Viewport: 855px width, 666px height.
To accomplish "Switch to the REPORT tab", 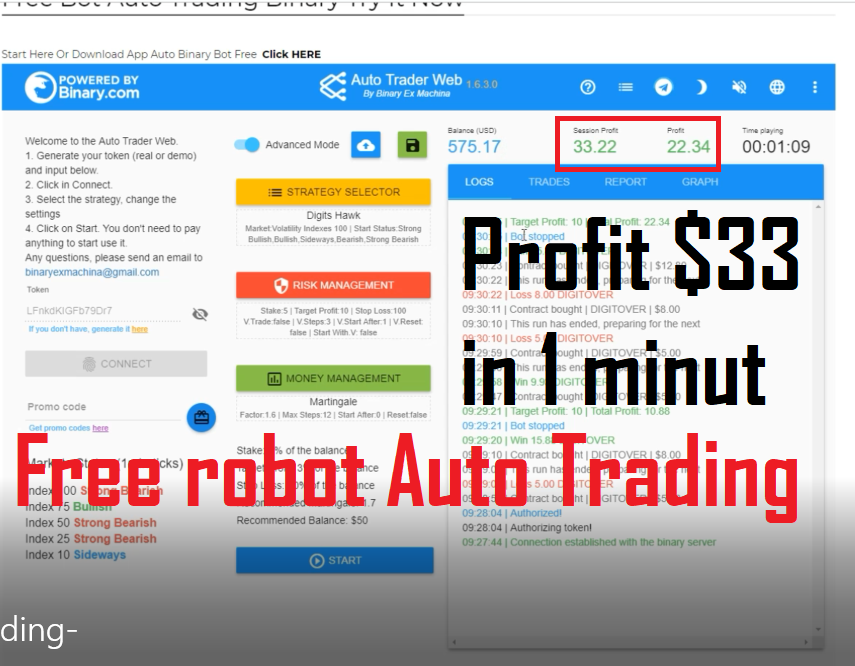I will tap(625, 182).
